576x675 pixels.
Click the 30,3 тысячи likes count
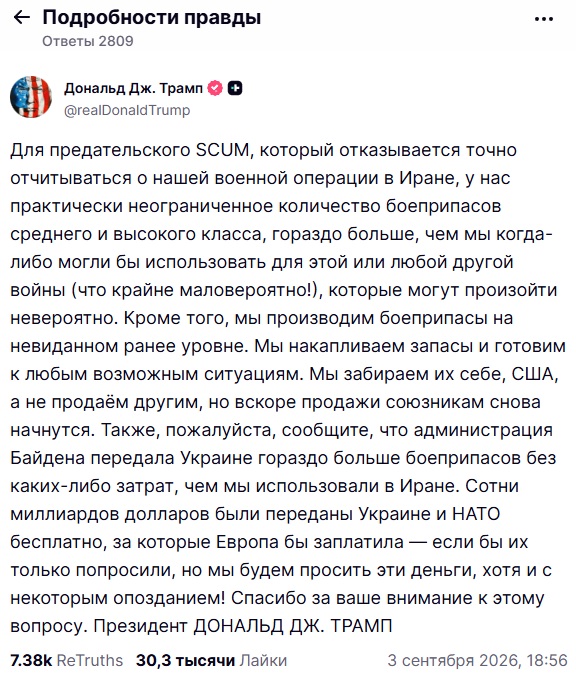186,660
